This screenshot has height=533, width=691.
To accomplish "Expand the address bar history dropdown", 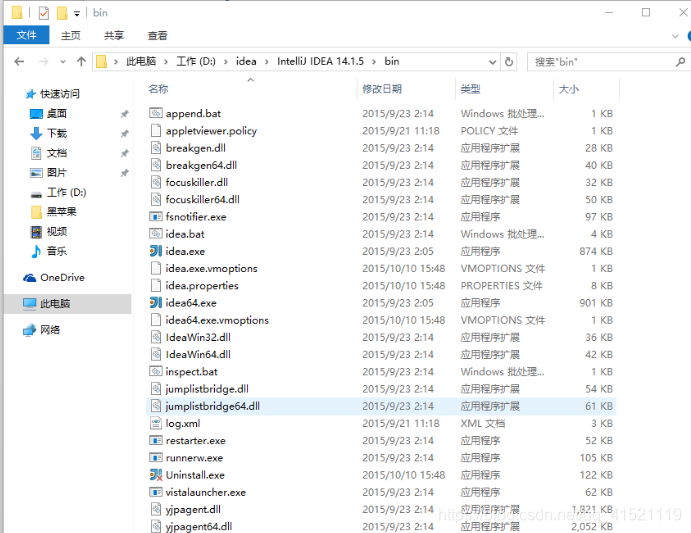I will (x=492, y=62).
